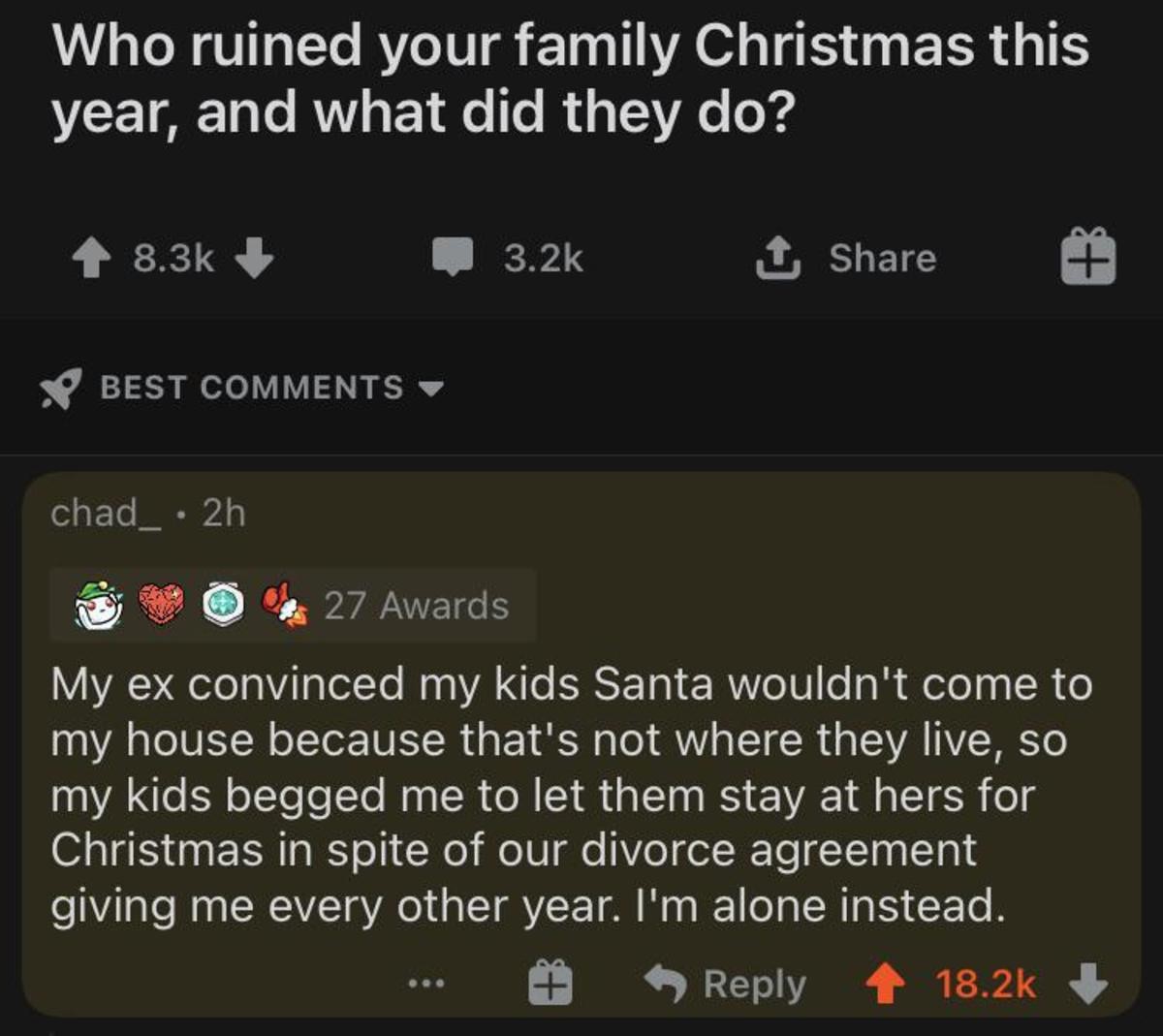The image size is (1163, 1036).
Task: Tap the comment body about Santa
Action: (x=570, y=795)
